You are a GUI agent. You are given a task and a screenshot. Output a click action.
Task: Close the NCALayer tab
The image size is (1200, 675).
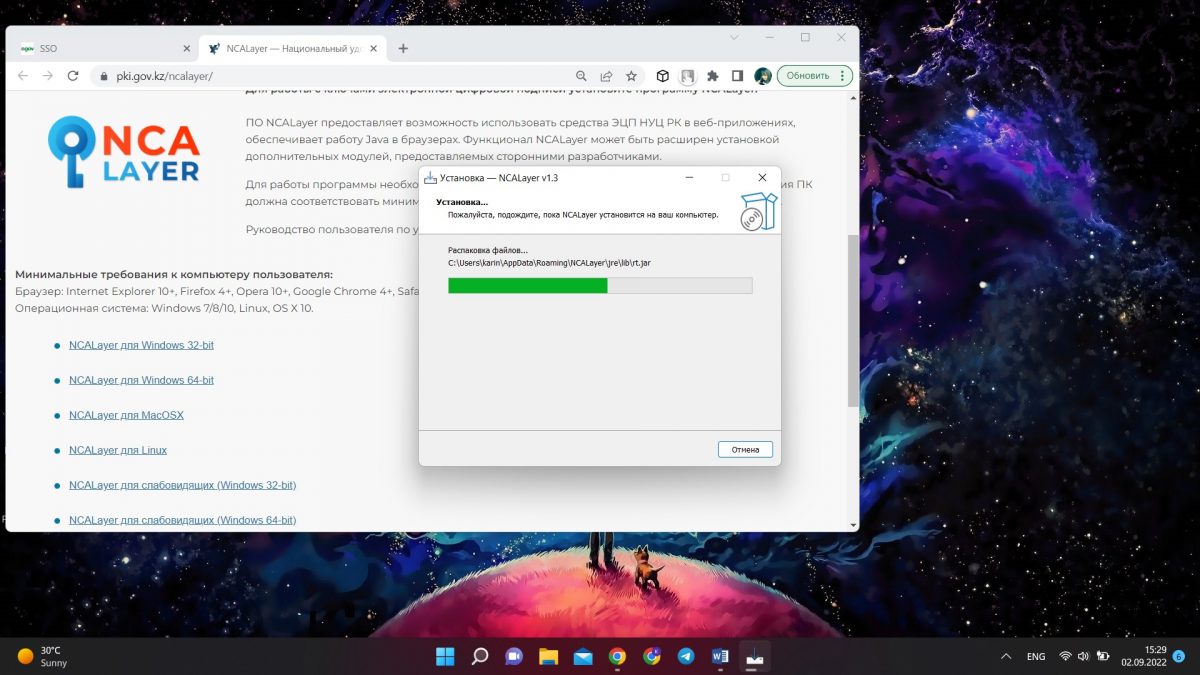coord(375,48)
